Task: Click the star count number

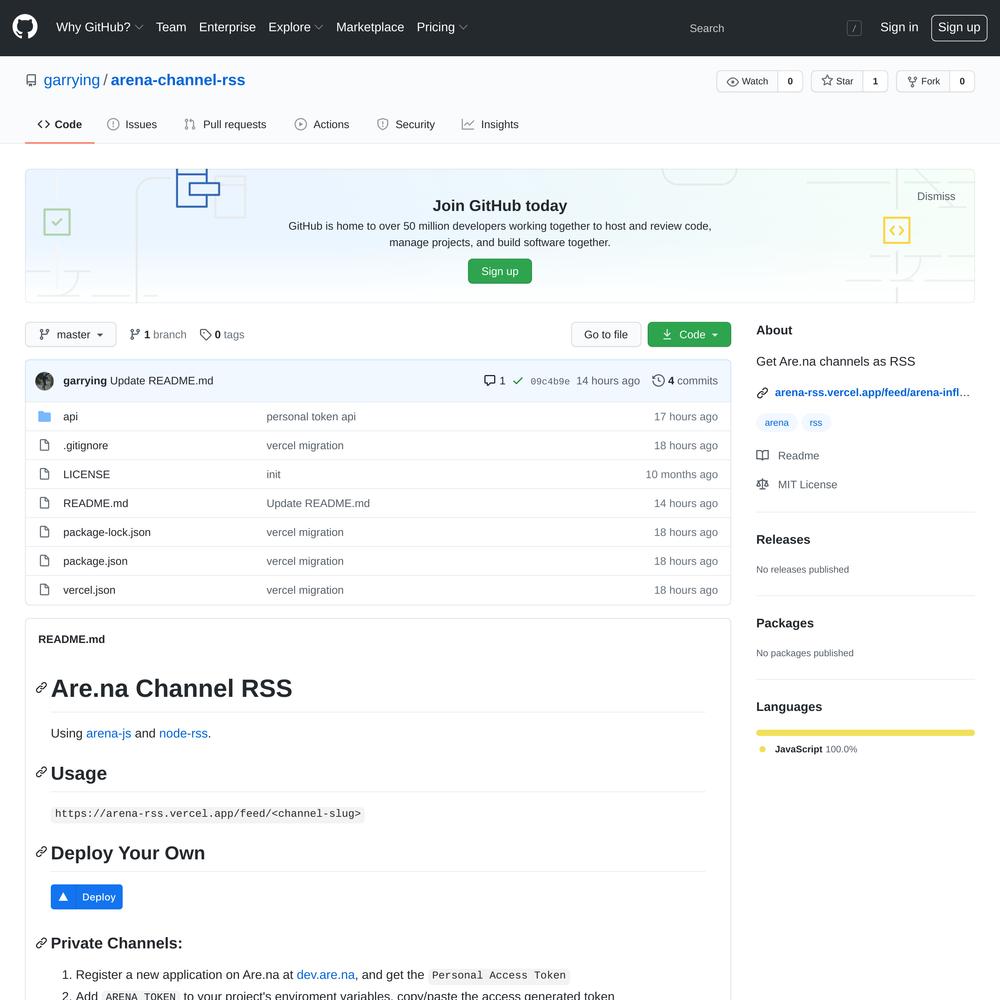Action: (875, 81)
